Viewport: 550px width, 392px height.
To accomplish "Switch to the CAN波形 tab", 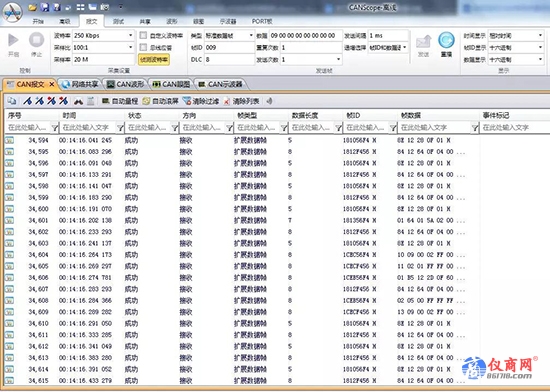I will point(125,84).
